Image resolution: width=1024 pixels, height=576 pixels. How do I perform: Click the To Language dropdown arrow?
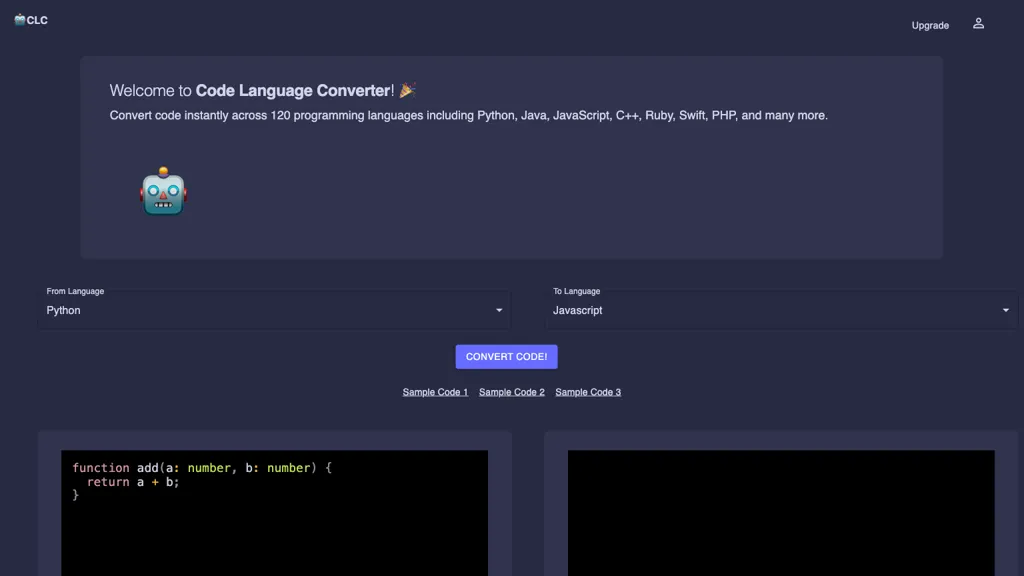[1006, 310]
